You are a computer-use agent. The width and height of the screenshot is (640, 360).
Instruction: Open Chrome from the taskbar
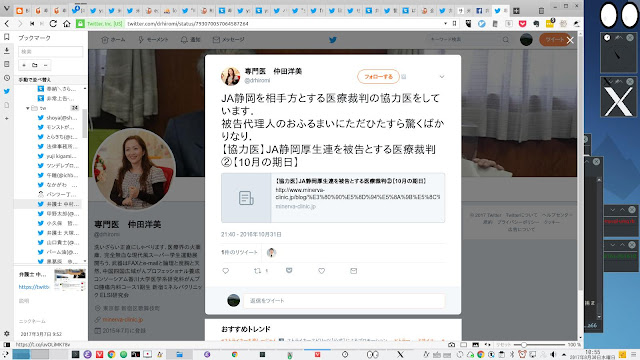pos(111,354)
